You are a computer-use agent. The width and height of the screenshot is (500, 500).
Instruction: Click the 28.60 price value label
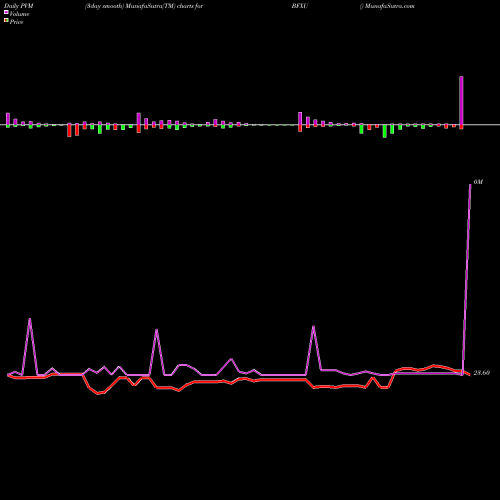(x=482, y=373)
